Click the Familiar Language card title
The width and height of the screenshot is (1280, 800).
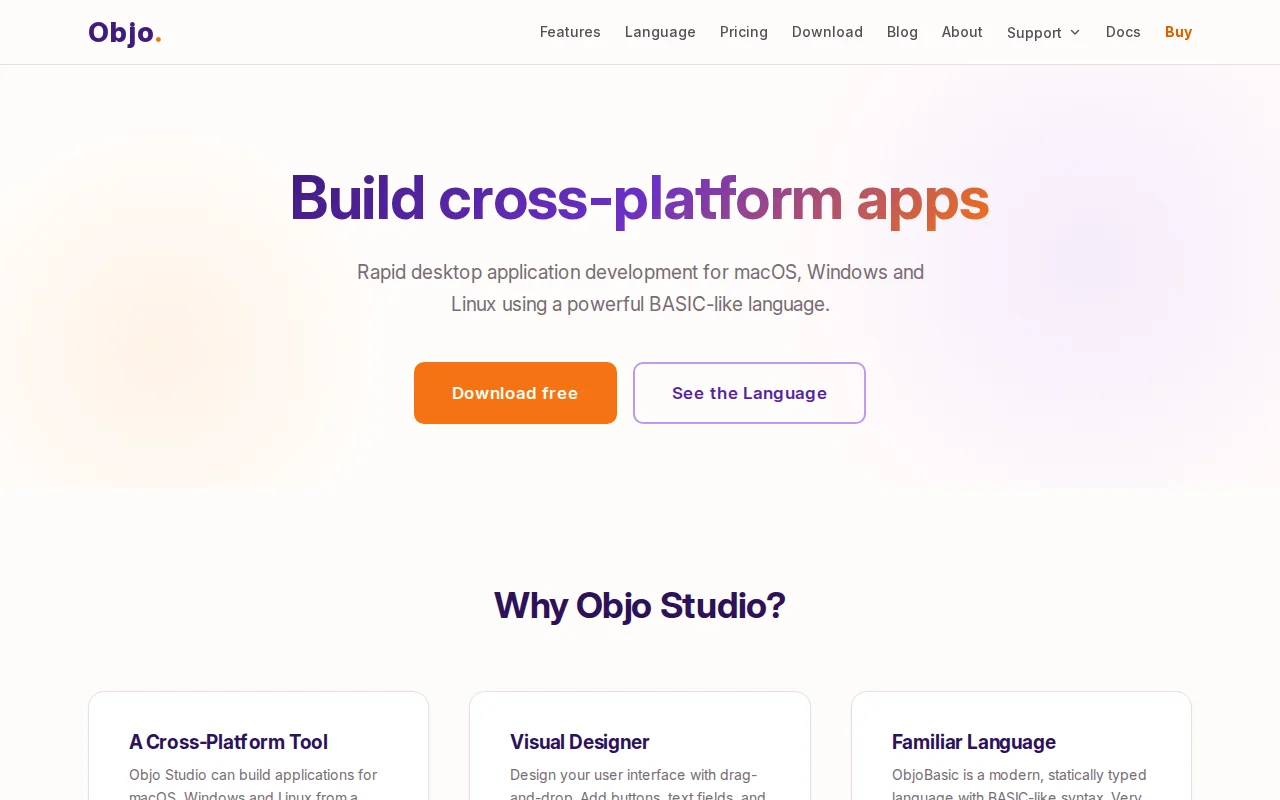click(974, 742)
